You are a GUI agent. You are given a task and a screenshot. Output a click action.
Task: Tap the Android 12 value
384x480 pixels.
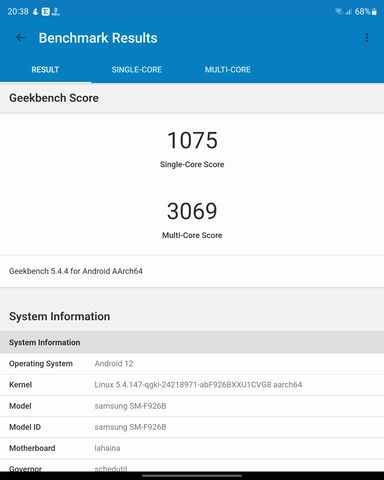[114, 364]
